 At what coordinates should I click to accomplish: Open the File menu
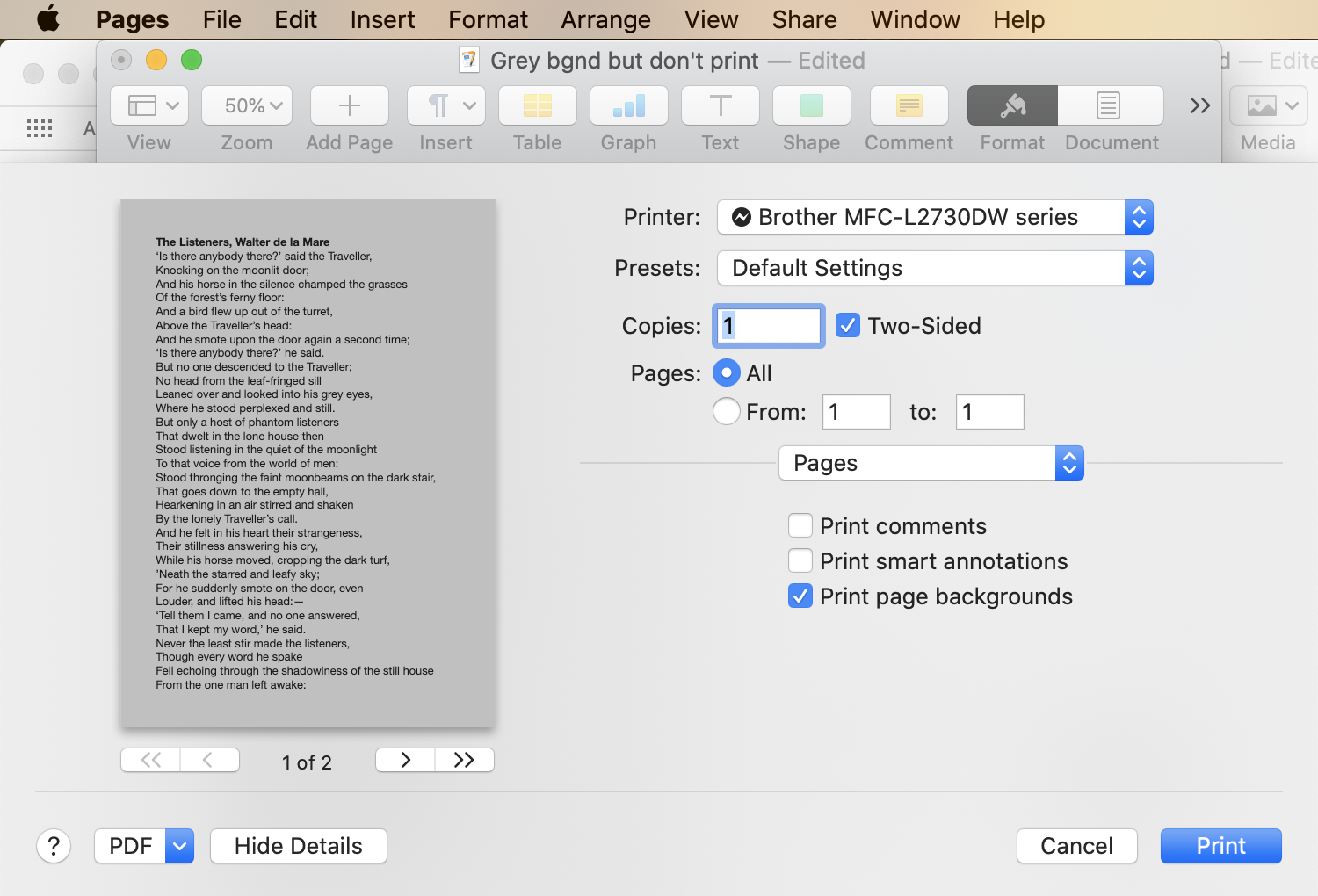(222, 19)
